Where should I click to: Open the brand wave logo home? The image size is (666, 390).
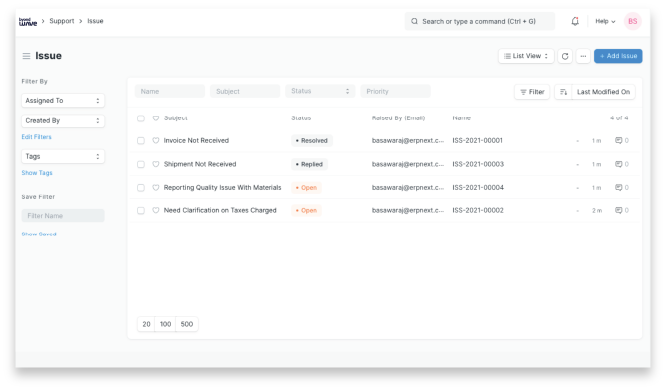click(28, 21)
